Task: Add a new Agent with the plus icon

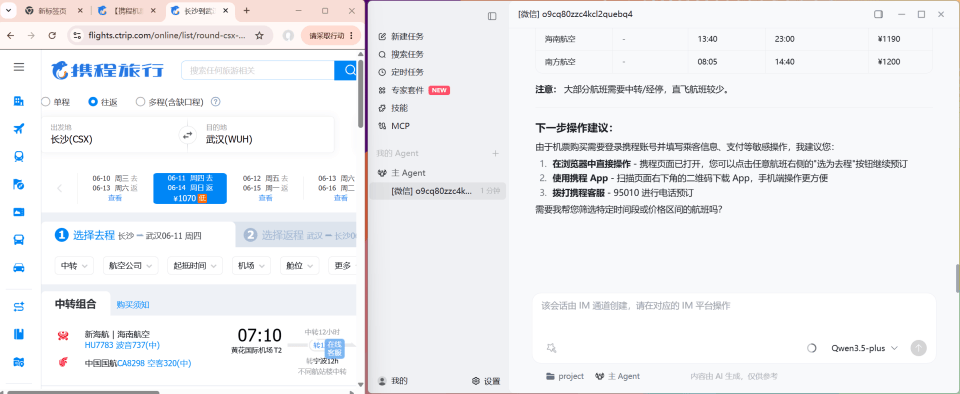Action: click(x=496, y=154)
